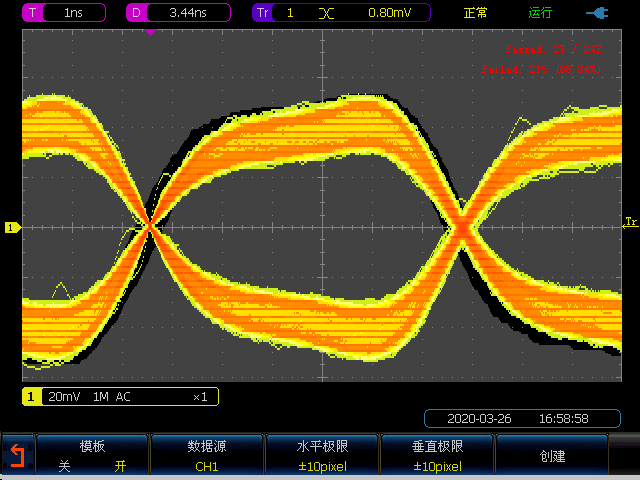Open the 数据源 CH1 source selector
The width and height of the screenshot is (640, 480).
207,456
